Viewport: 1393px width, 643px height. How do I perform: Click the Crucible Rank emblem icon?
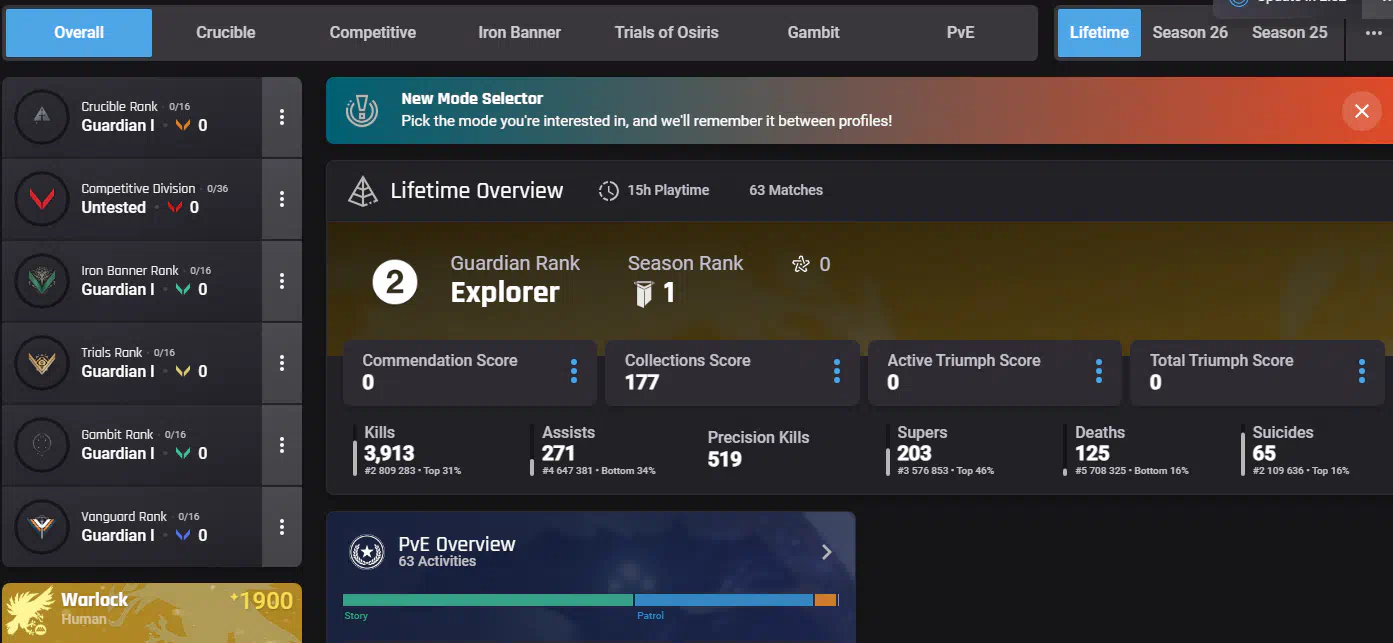tap(42, 116)
